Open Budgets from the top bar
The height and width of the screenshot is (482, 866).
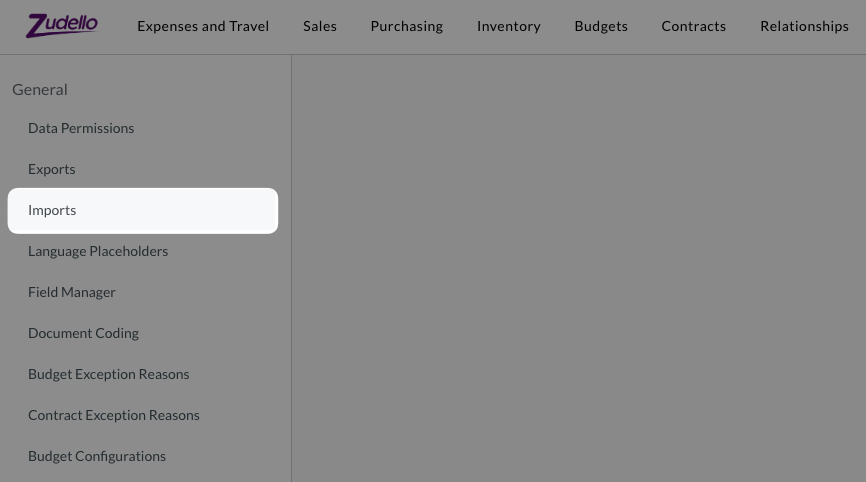[x=601, y=26]
